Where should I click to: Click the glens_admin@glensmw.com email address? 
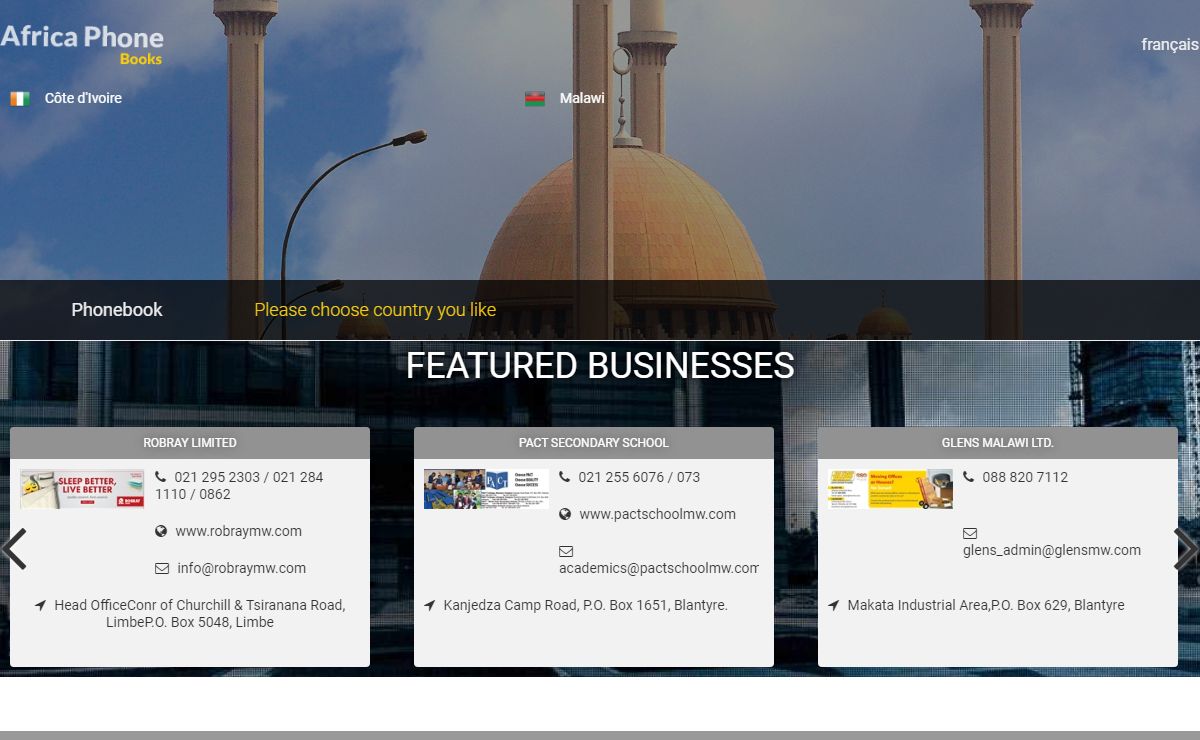click(1052, 550)
